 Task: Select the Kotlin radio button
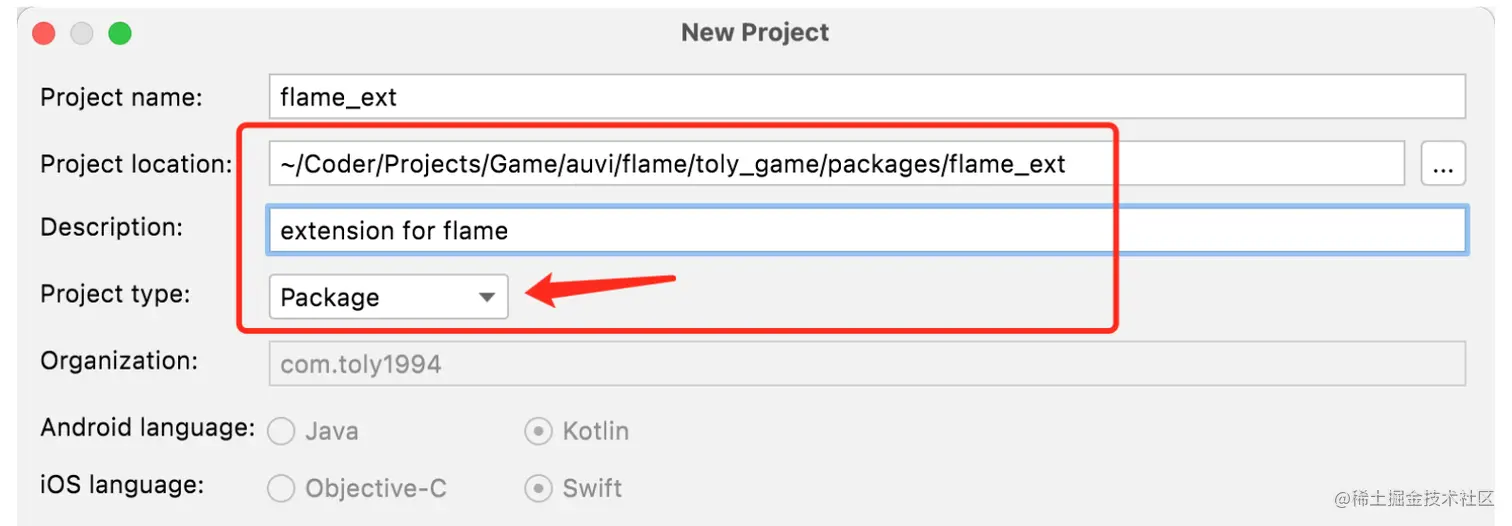pyautogui.click(x=539, y=431)
